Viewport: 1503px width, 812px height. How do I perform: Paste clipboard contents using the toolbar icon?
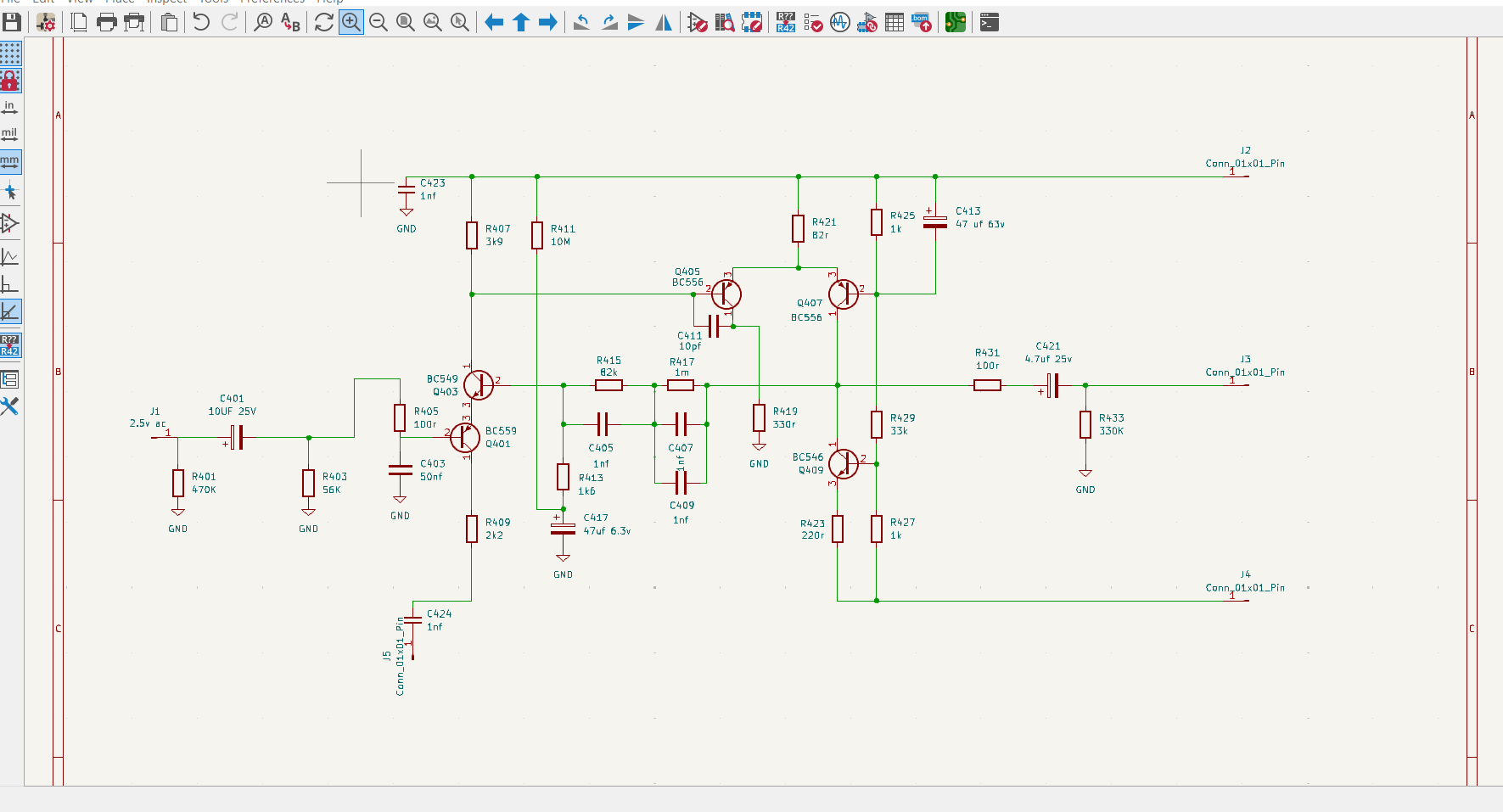tap(169, 22)
